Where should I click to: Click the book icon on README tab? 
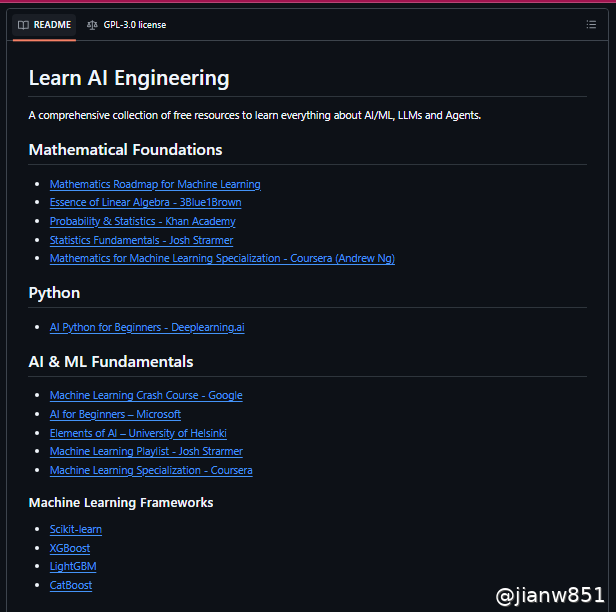point(23,25)
